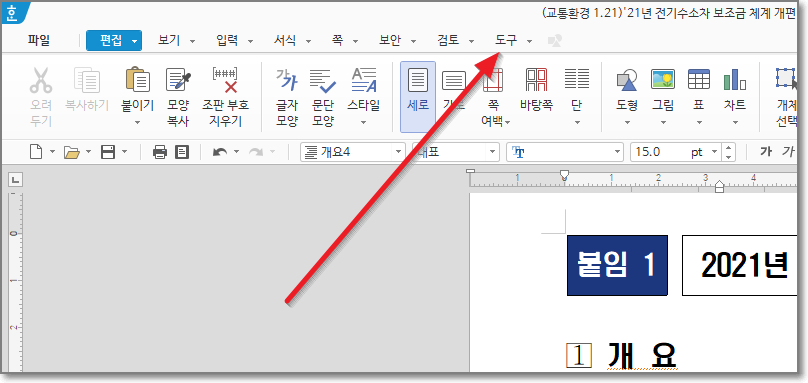Click the first-line indent marker on ruler

(564, 176)
